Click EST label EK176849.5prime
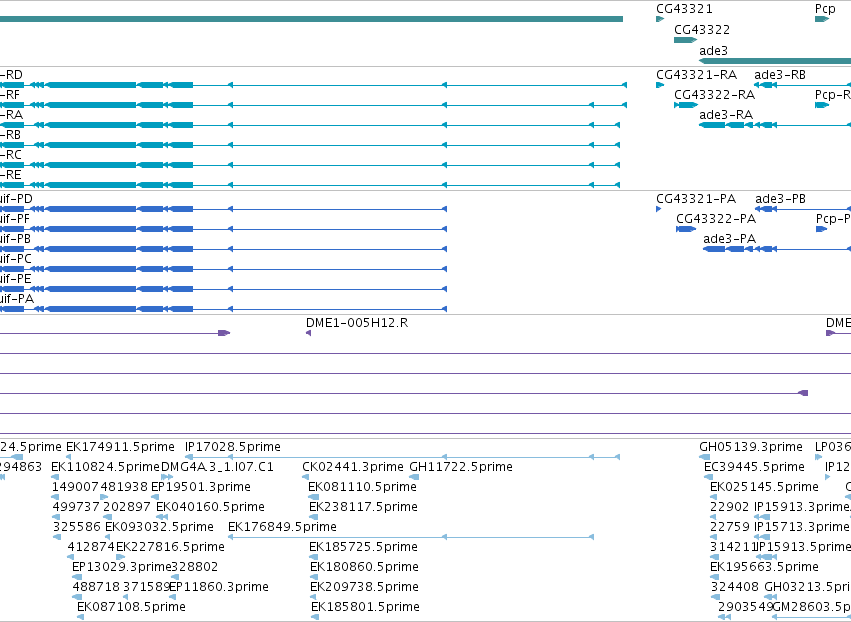851x622 pixels. point(282,528)
